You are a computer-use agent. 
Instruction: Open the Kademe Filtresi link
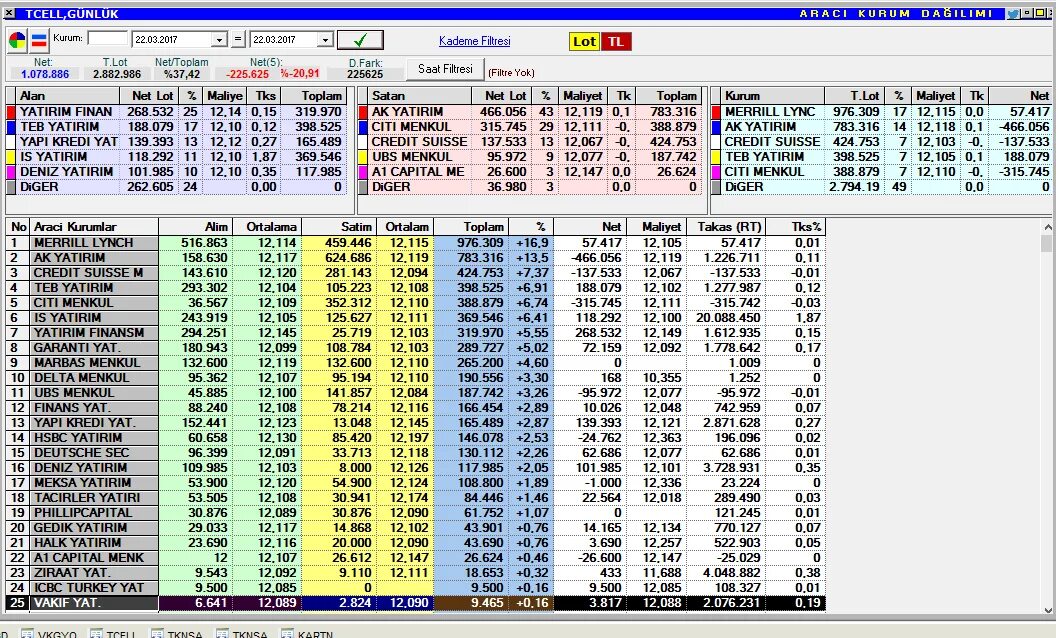point(475,41)
